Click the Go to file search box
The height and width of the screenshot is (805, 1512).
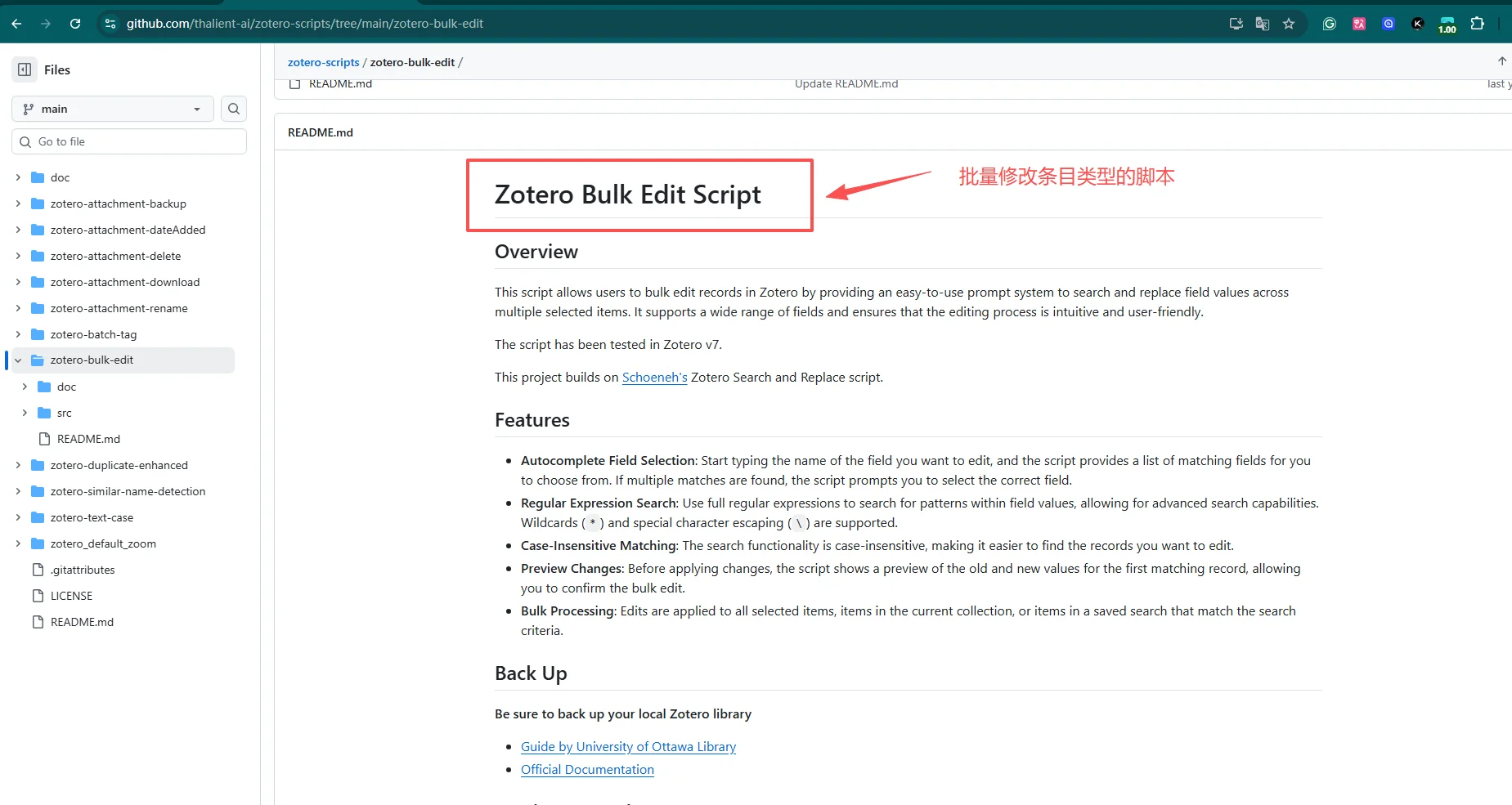pyautogui.click(x=129, y=141)
